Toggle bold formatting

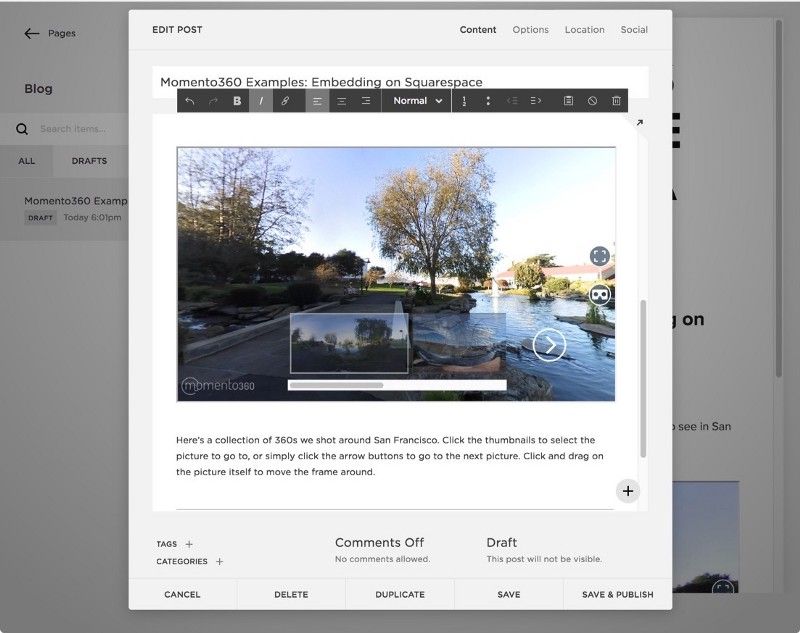click(x=237, y=101)
